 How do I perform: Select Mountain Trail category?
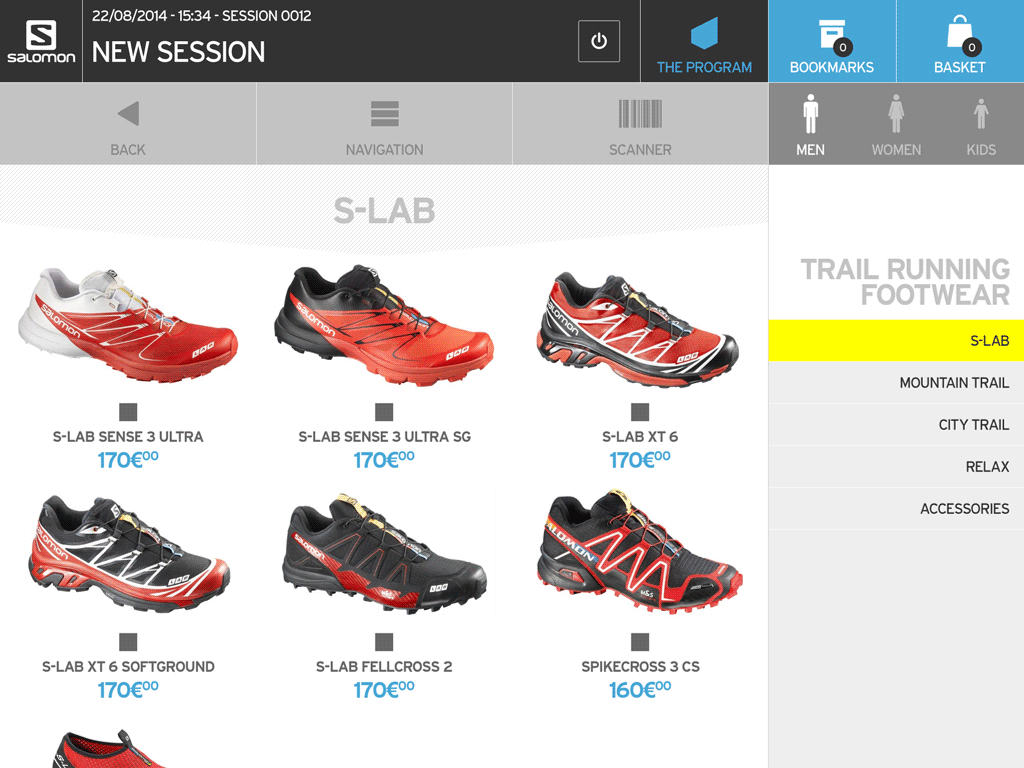coord(896,383)
